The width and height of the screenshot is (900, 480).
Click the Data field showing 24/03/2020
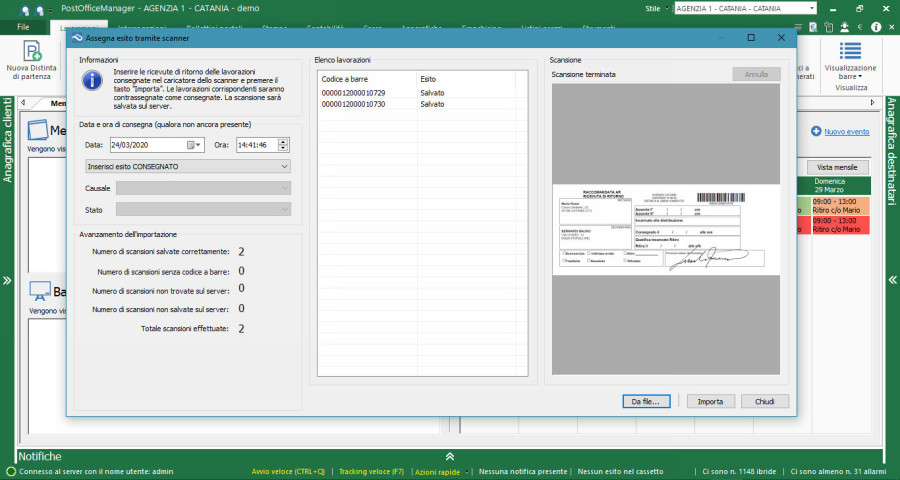(157, 145)
